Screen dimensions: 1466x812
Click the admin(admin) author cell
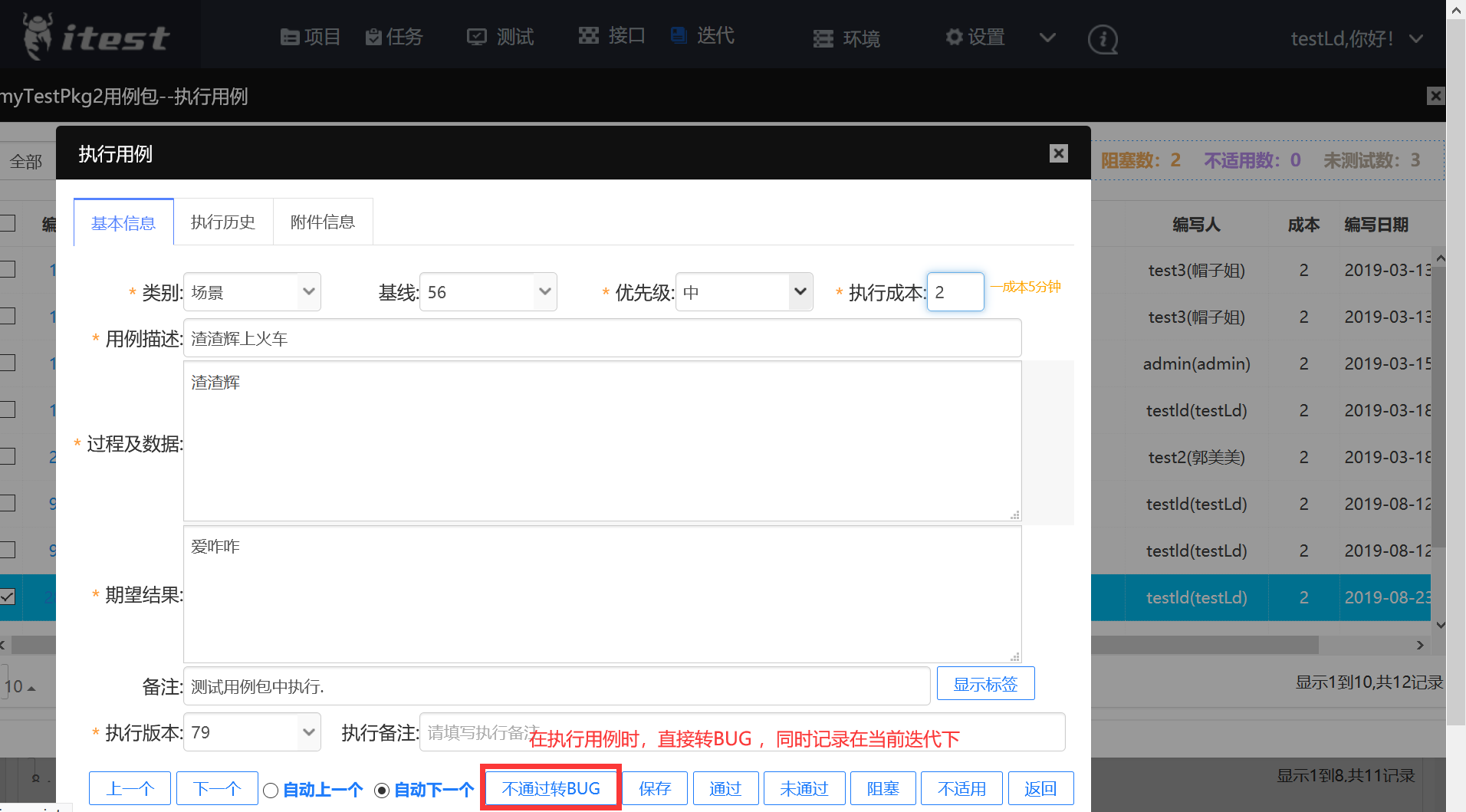click(x=1196, y=363)
